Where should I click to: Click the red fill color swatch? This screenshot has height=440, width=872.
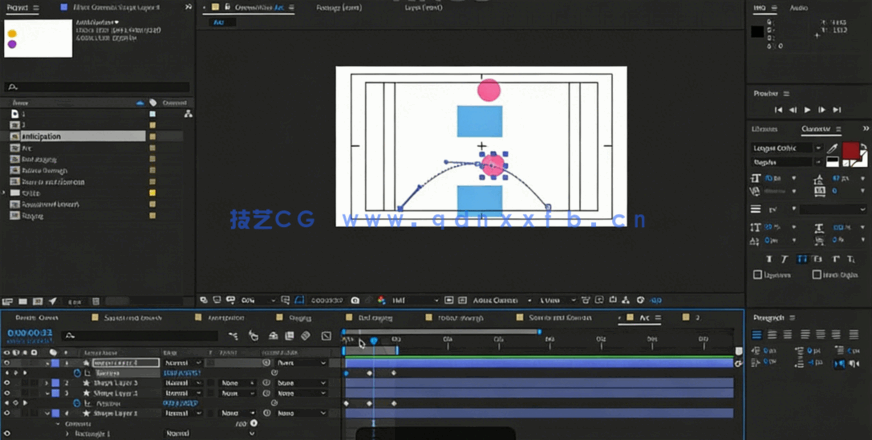(x=850, y=150)
